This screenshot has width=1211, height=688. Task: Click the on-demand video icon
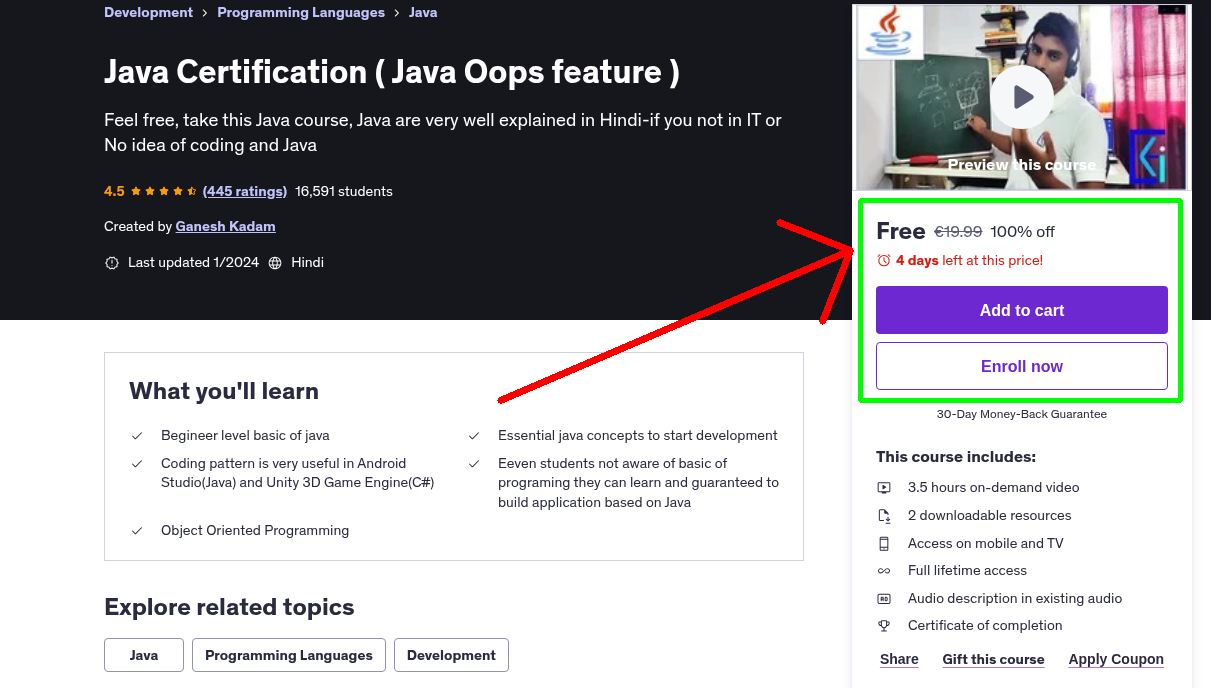click(884, 487)
